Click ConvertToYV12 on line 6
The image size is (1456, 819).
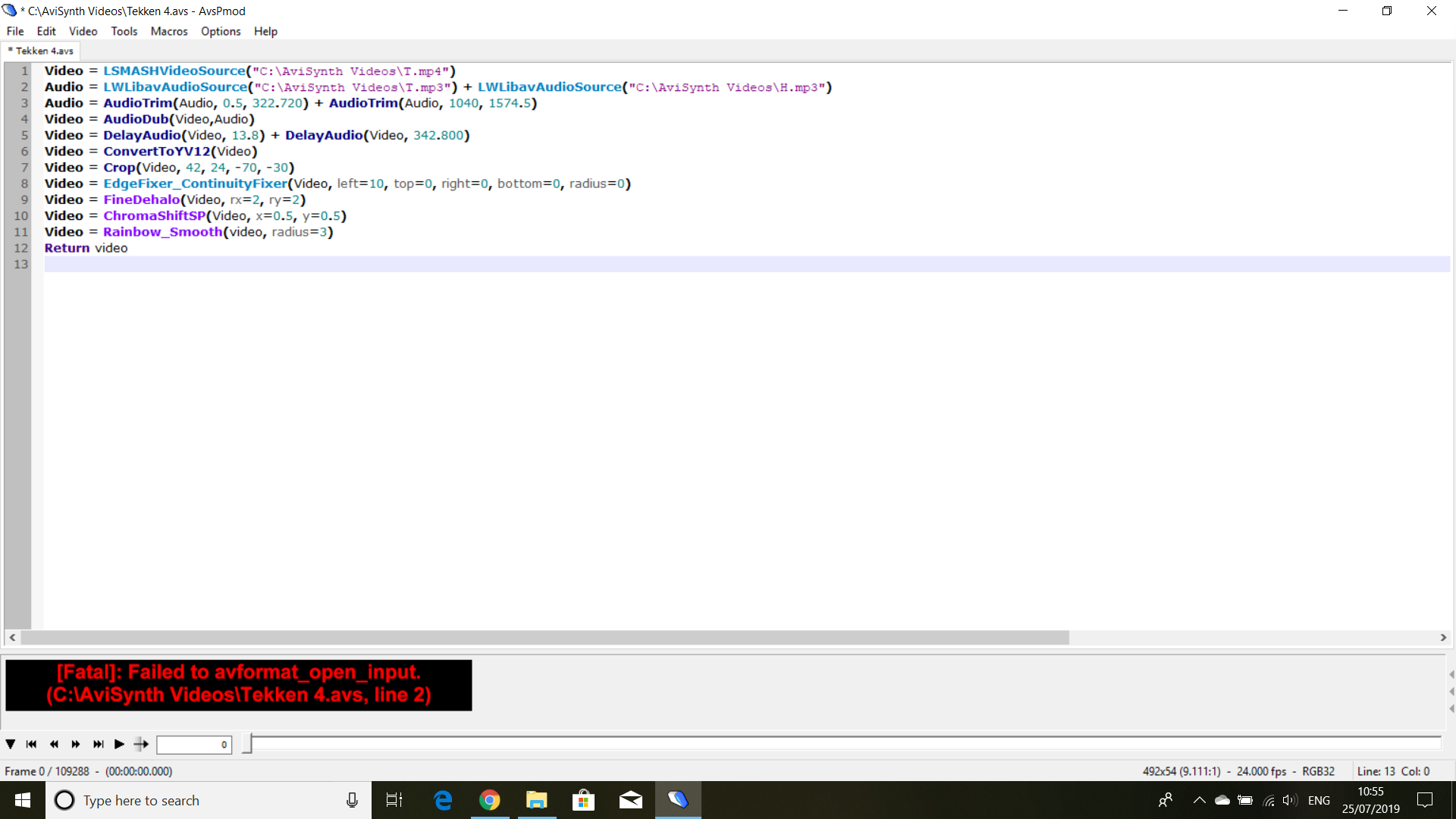coord(156,152)
